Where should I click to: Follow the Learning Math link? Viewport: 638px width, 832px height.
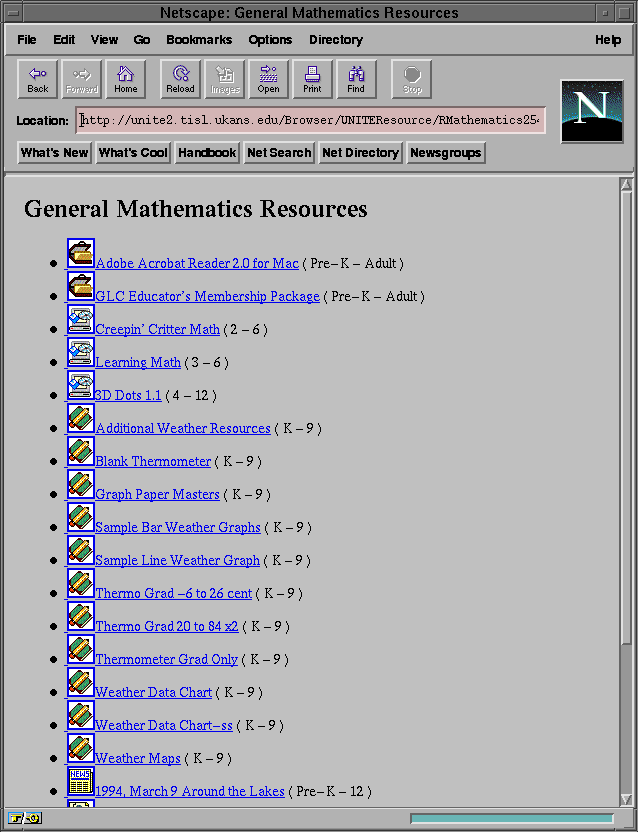[x=138, y=362]
